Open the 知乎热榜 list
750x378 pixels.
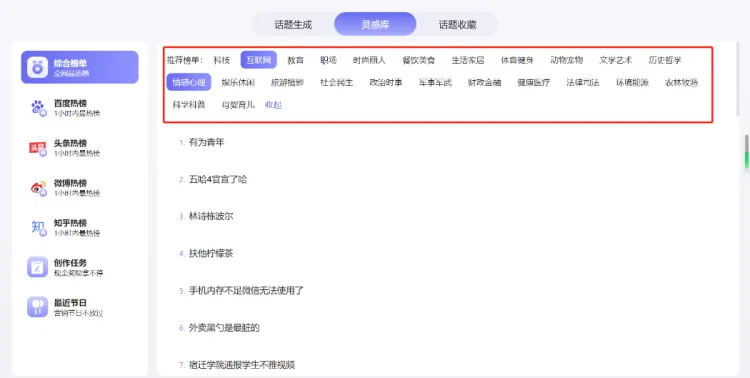point(80,228)
